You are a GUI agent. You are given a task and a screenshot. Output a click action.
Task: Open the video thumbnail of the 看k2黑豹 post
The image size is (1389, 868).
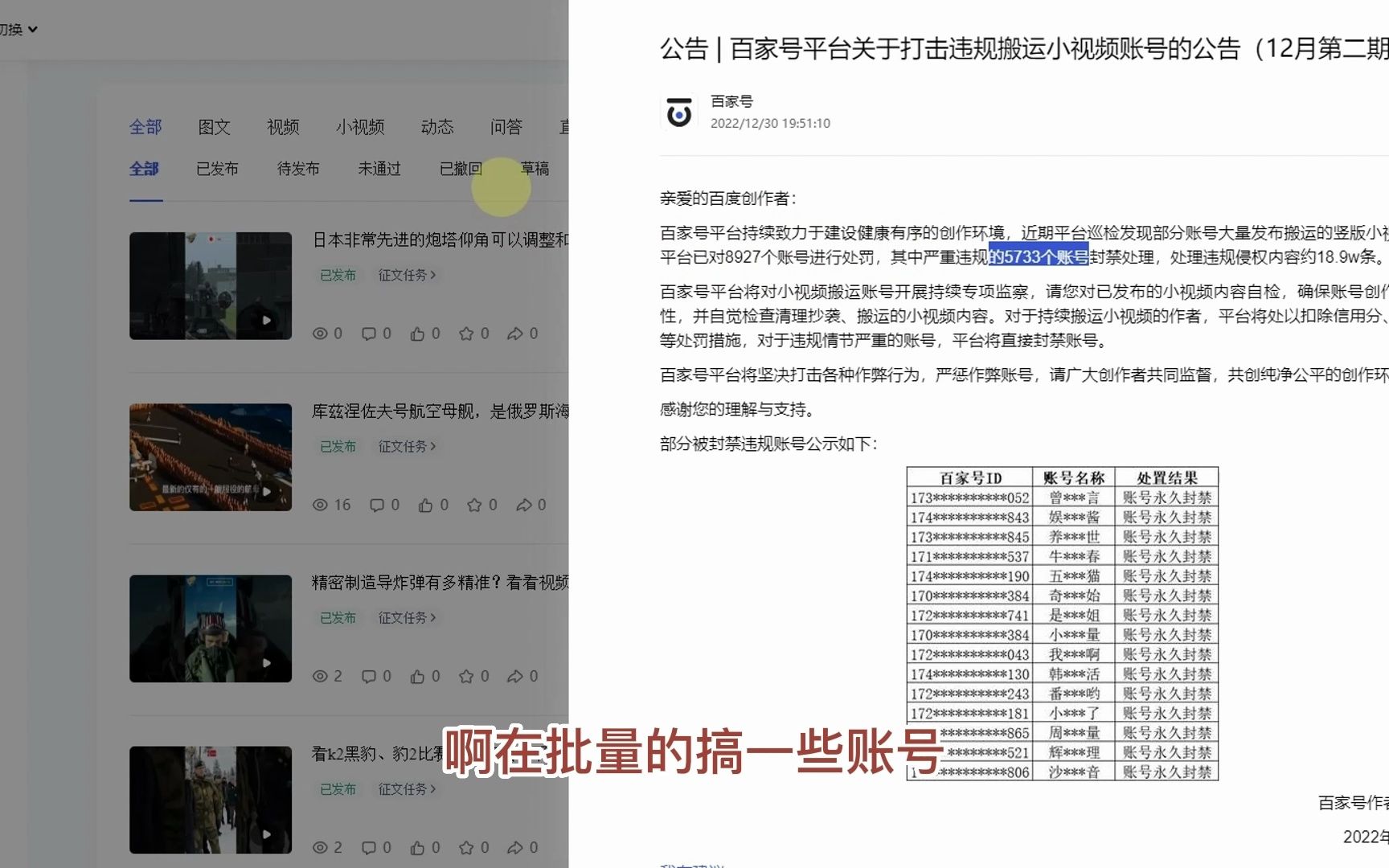pos(211,800)
